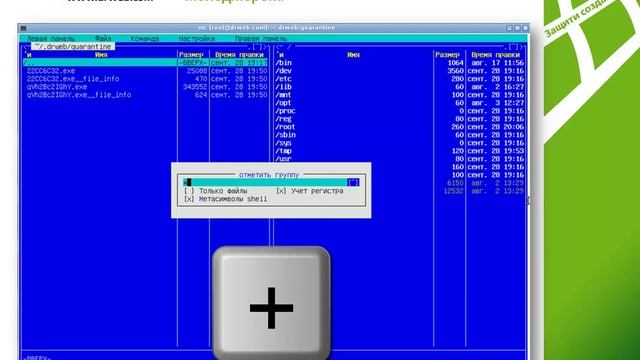Image resolution: width=640 pixels, height=360 pixels.
Task: Select the /tmp directory in right panel
Action: pos(283,151)
